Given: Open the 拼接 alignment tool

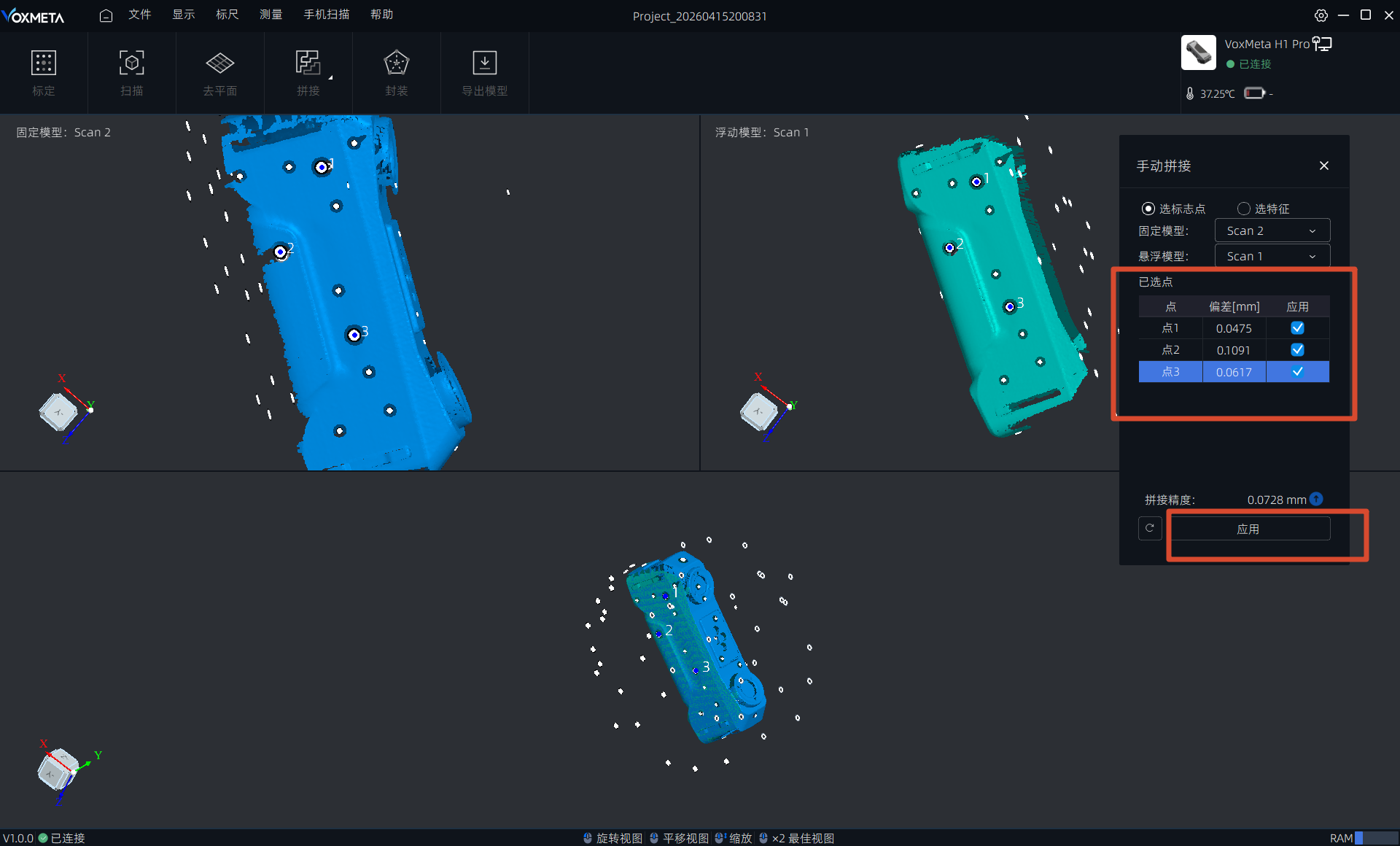Looking at the screenshot, I should pyautogui.click(x=308, y=73).
